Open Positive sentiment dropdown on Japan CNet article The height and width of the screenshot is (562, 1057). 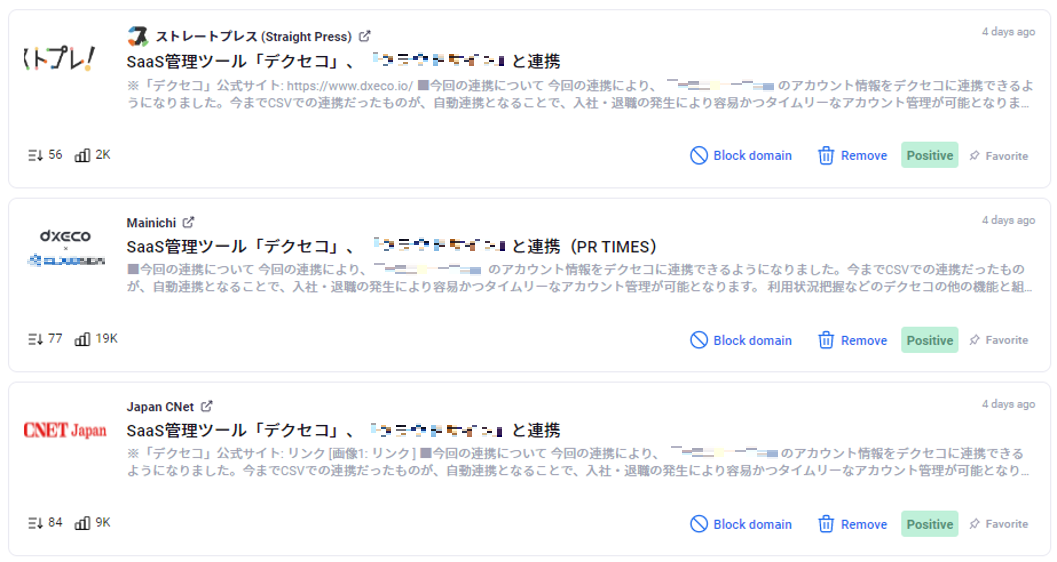coord(929,525)
